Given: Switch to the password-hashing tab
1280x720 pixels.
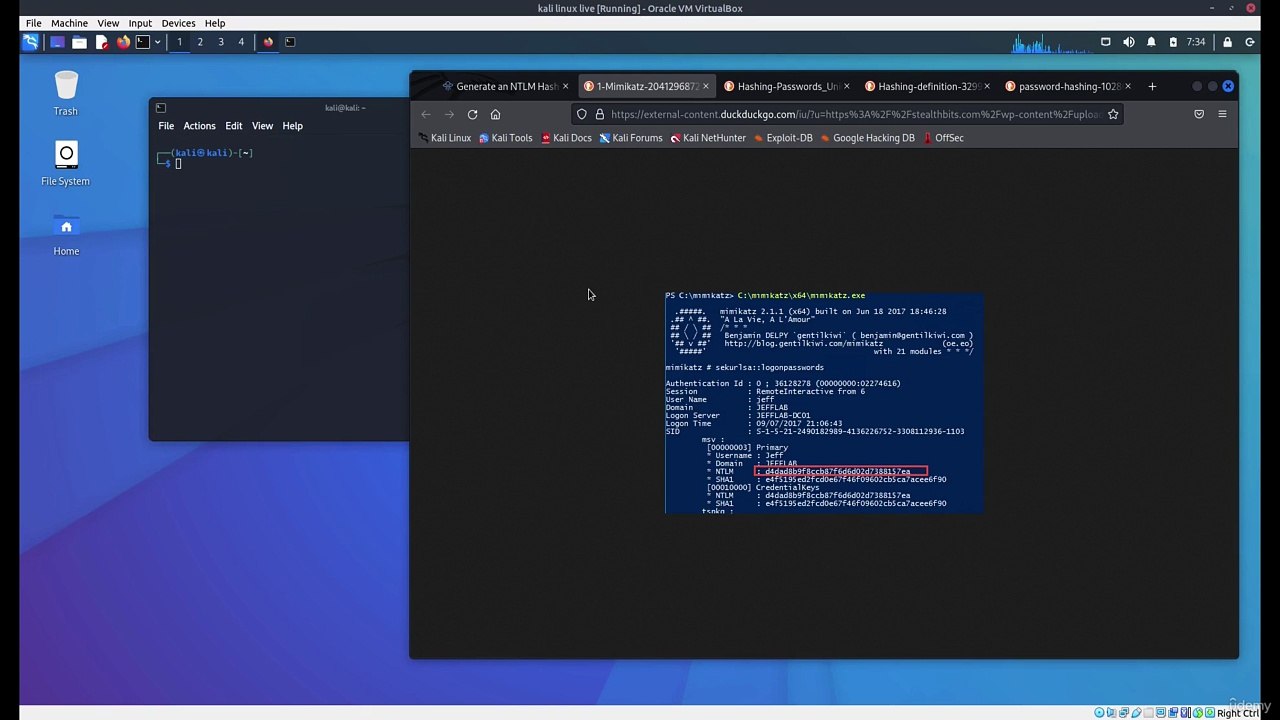Looking at the screenshot, I should tap(1068, 86).
